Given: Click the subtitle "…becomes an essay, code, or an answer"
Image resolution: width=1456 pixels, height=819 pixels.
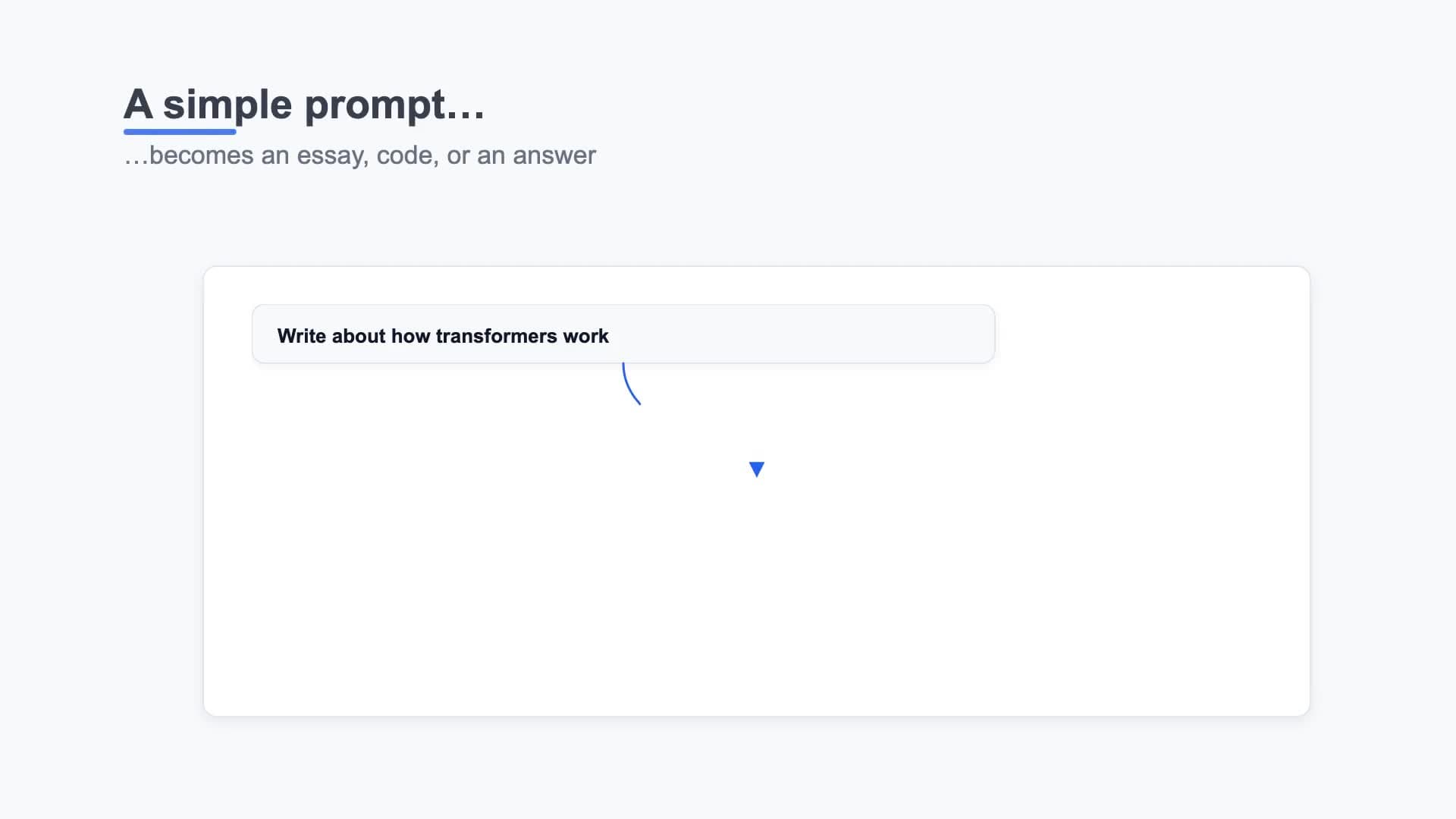Looking at the screenshot, I should coord(359,155).
